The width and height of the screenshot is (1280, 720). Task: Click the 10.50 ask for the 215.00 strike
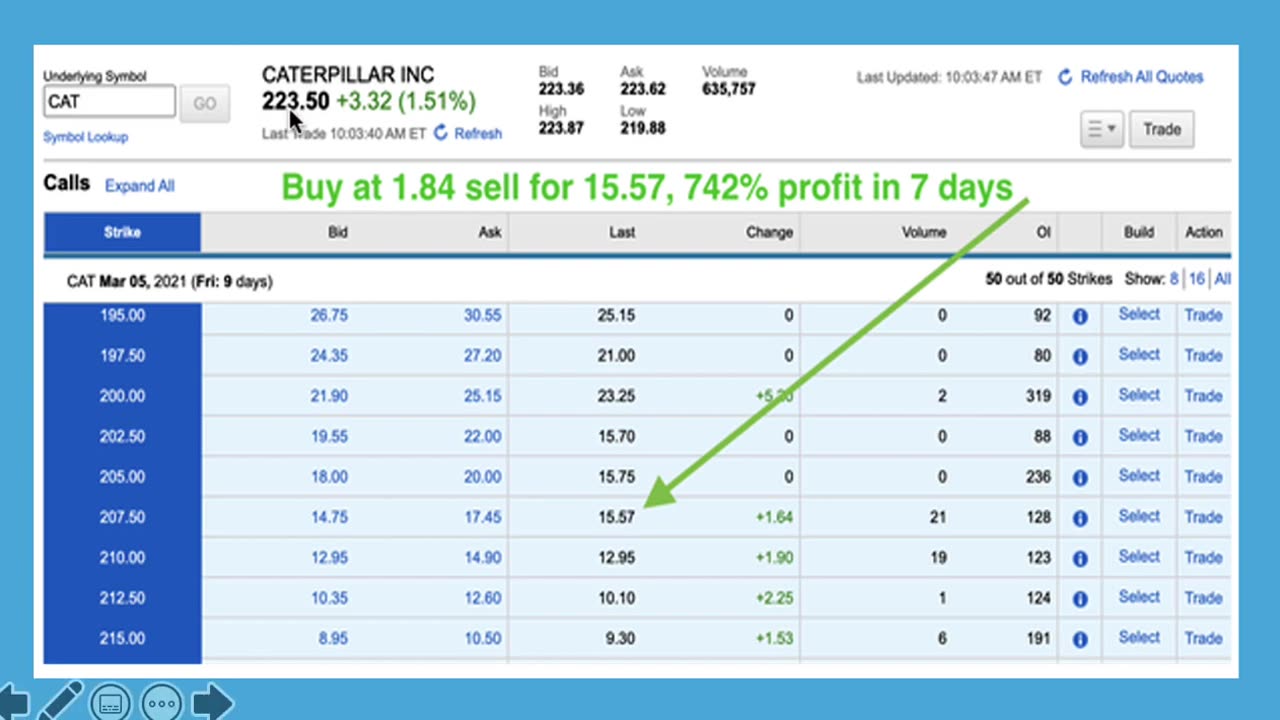(x=482, y=638)
